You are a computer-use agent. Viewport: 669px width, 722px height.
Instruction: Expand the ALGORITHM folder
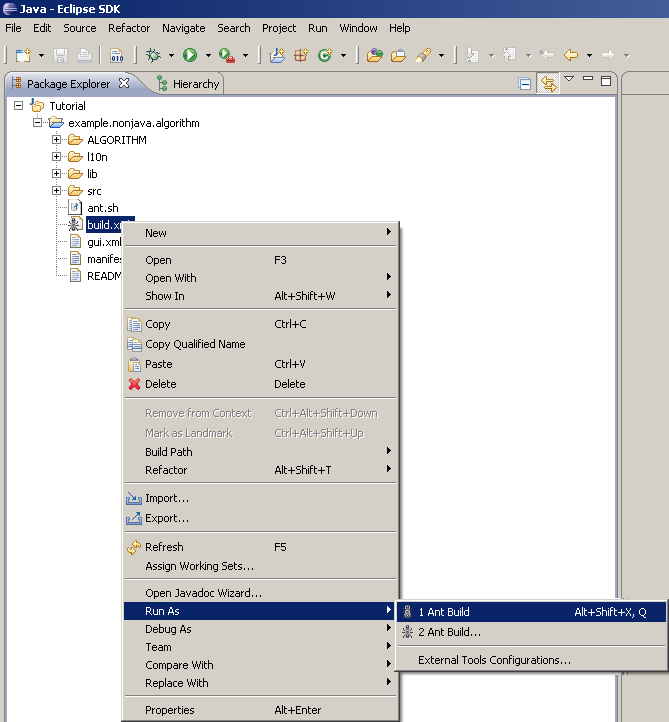(56, 140)
